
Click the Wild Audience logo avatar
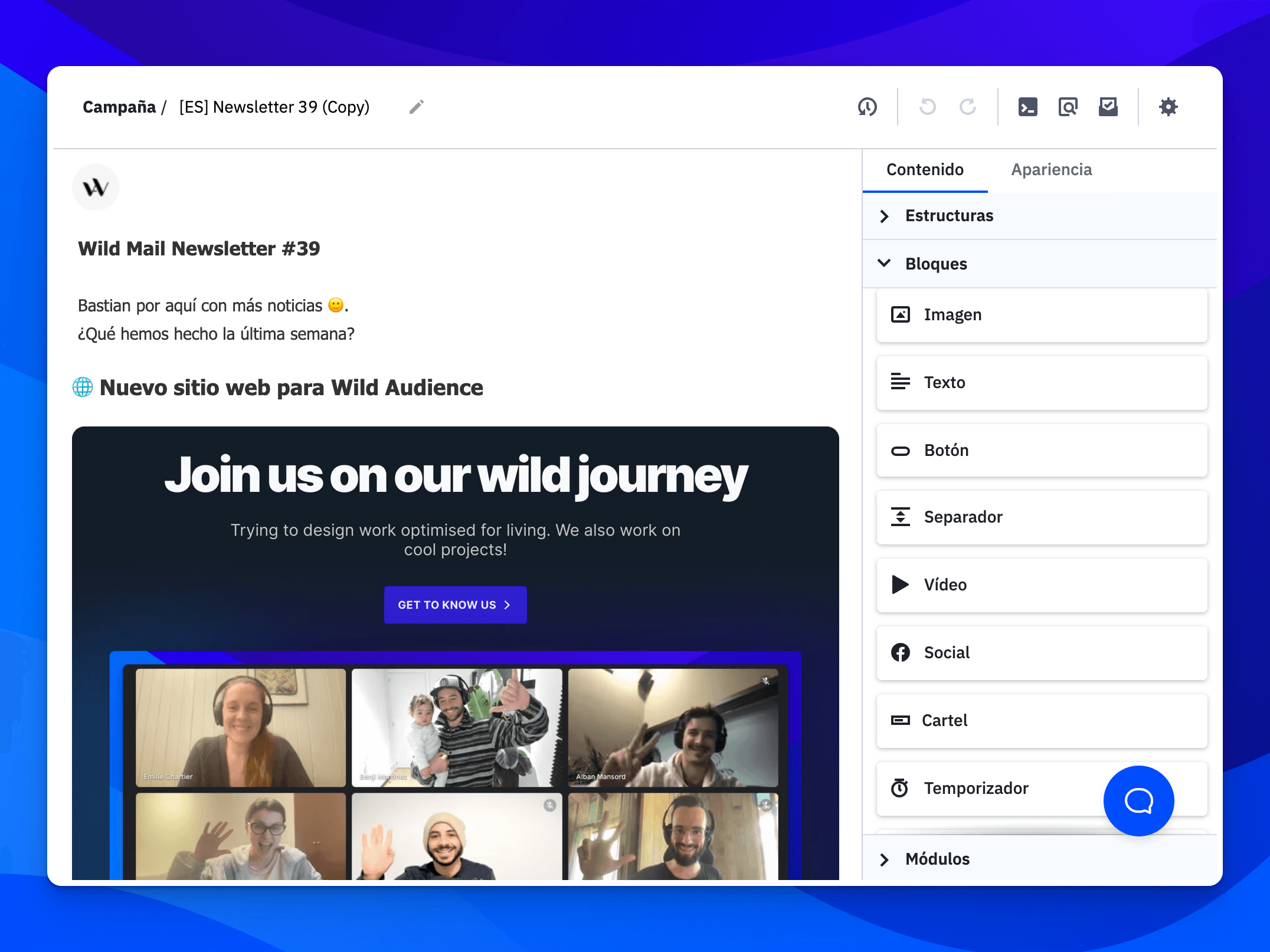coord(96,188)
